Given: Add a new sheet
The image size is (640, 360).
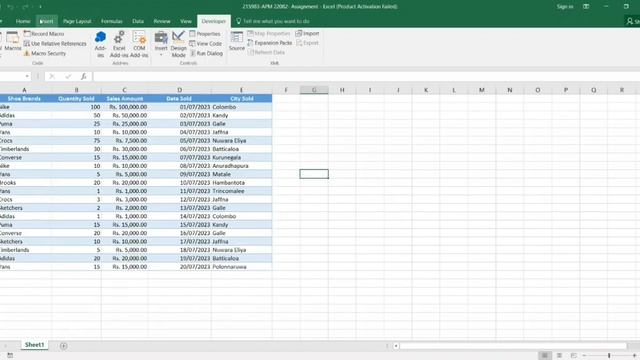Looking at the screenshot, I should click(64, 346).
